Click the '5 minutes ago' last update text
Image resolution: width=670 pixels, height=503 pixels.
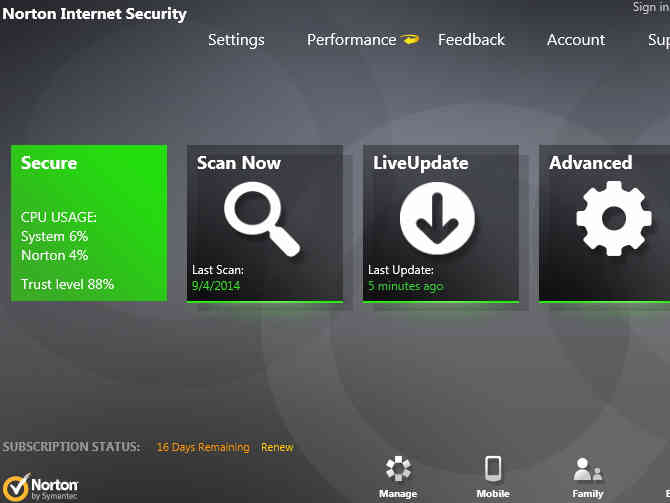point(405,286)
